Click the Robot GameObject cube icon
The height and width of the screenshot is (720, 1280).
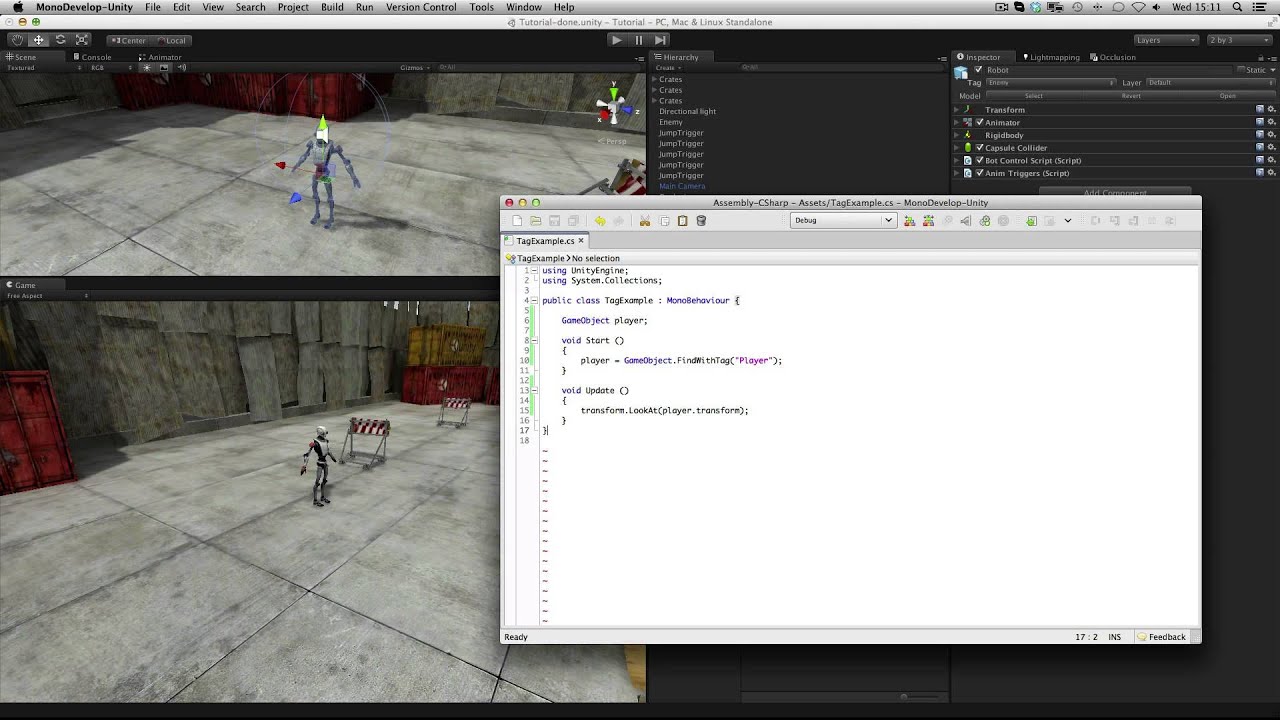pos(962,72)
